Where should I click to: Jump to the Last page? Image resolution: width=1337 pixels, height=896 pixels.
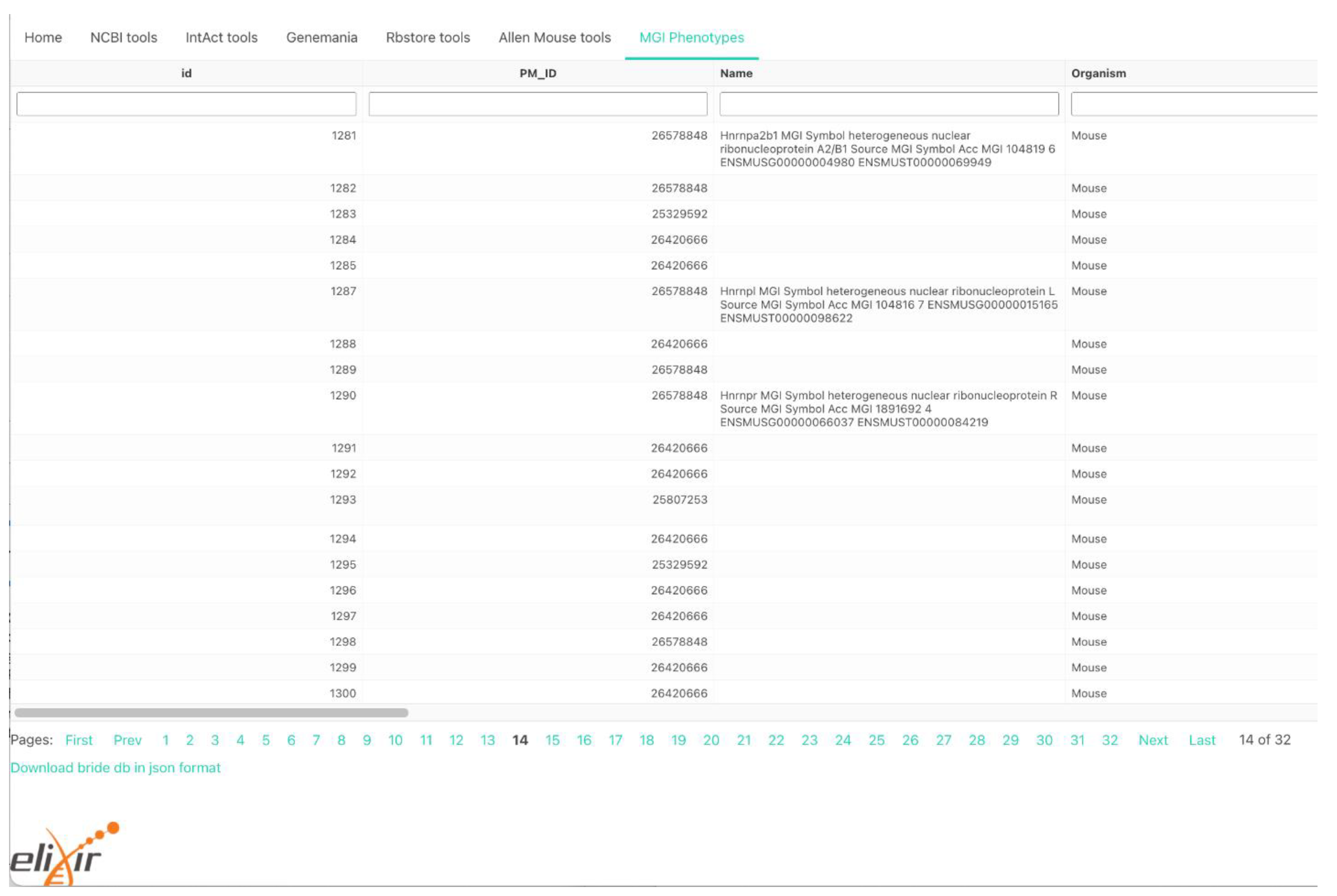coord(1201,740)
